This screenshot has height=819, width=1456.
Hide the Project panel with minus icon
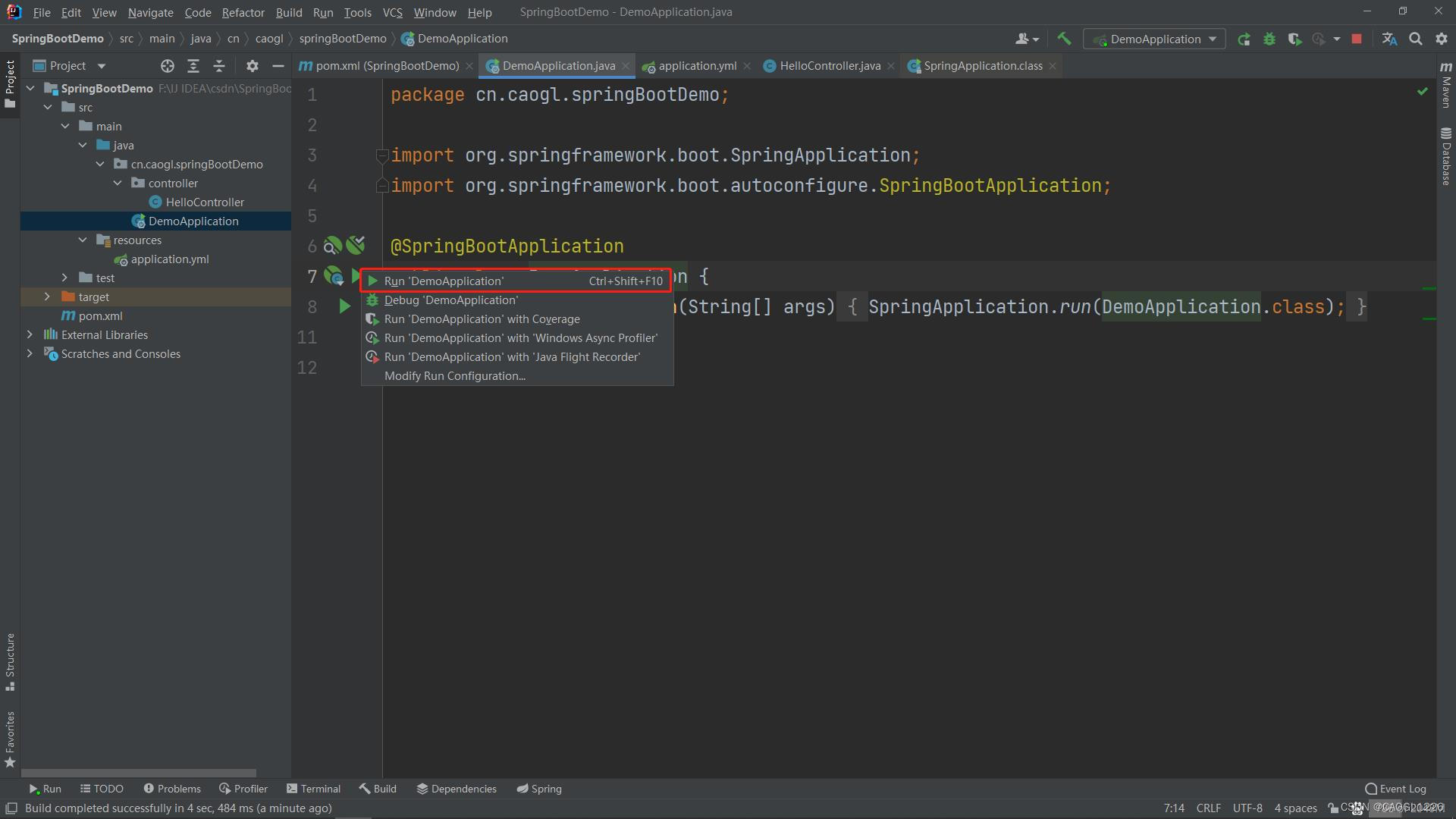[x=278, y=66]
